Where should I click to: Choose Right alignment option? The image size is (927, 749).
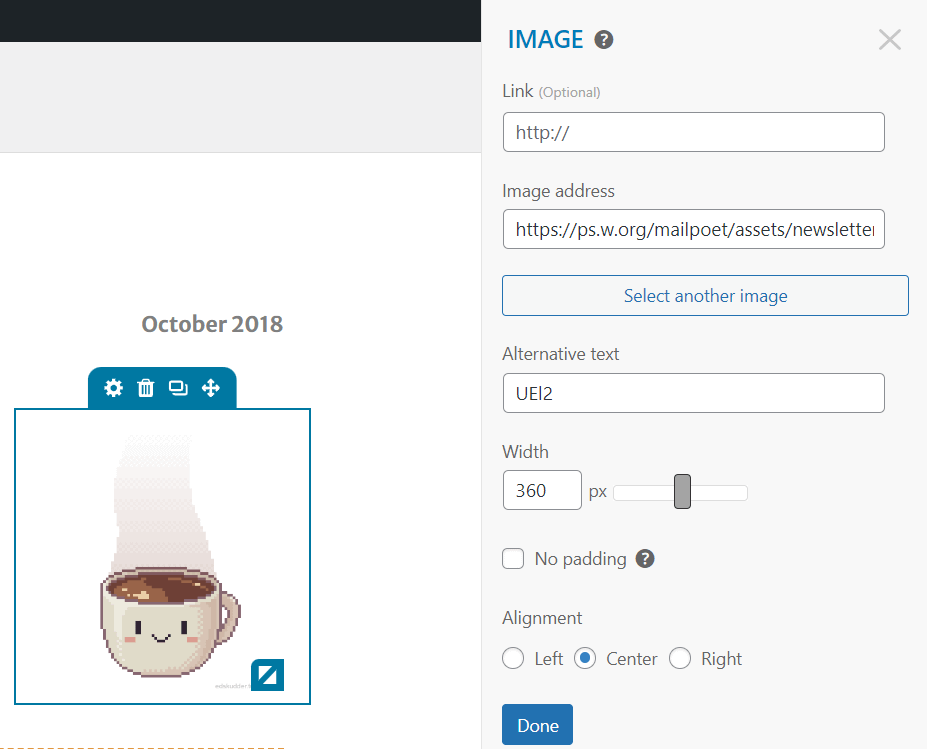coord(680,658)
